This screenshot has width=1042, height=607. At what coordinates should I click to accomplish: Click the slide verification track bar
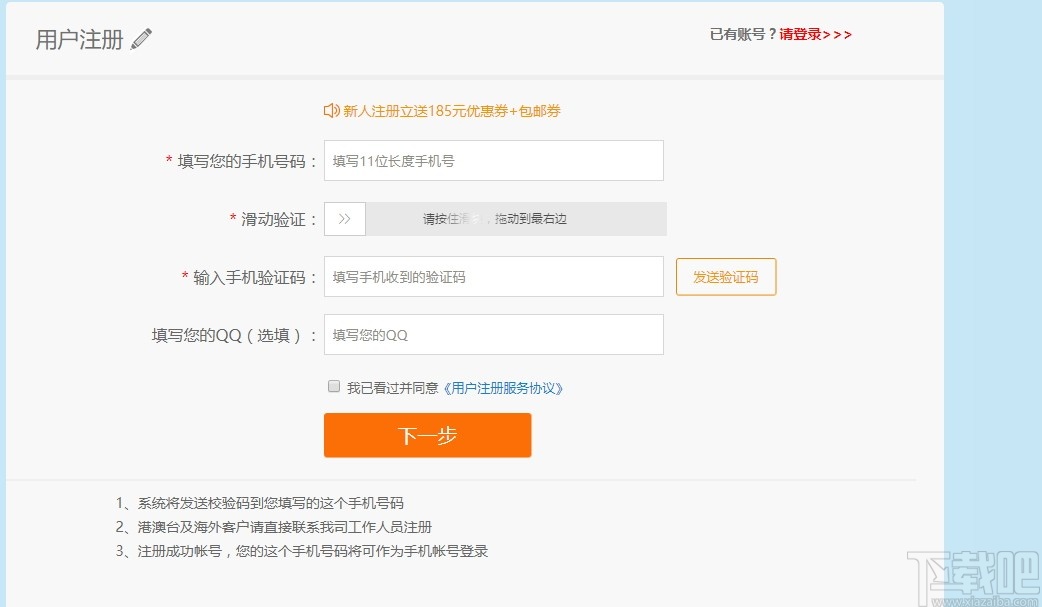(x=515, y=219)
